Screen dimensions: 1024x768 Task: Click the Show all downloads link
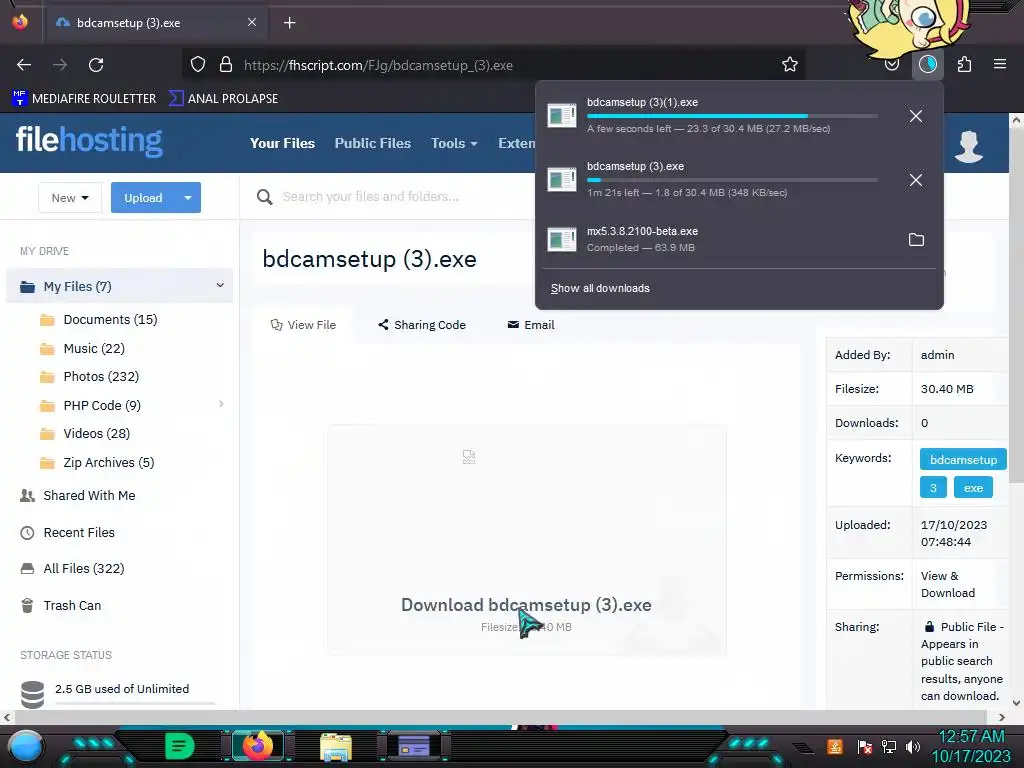tap(600, 288)
